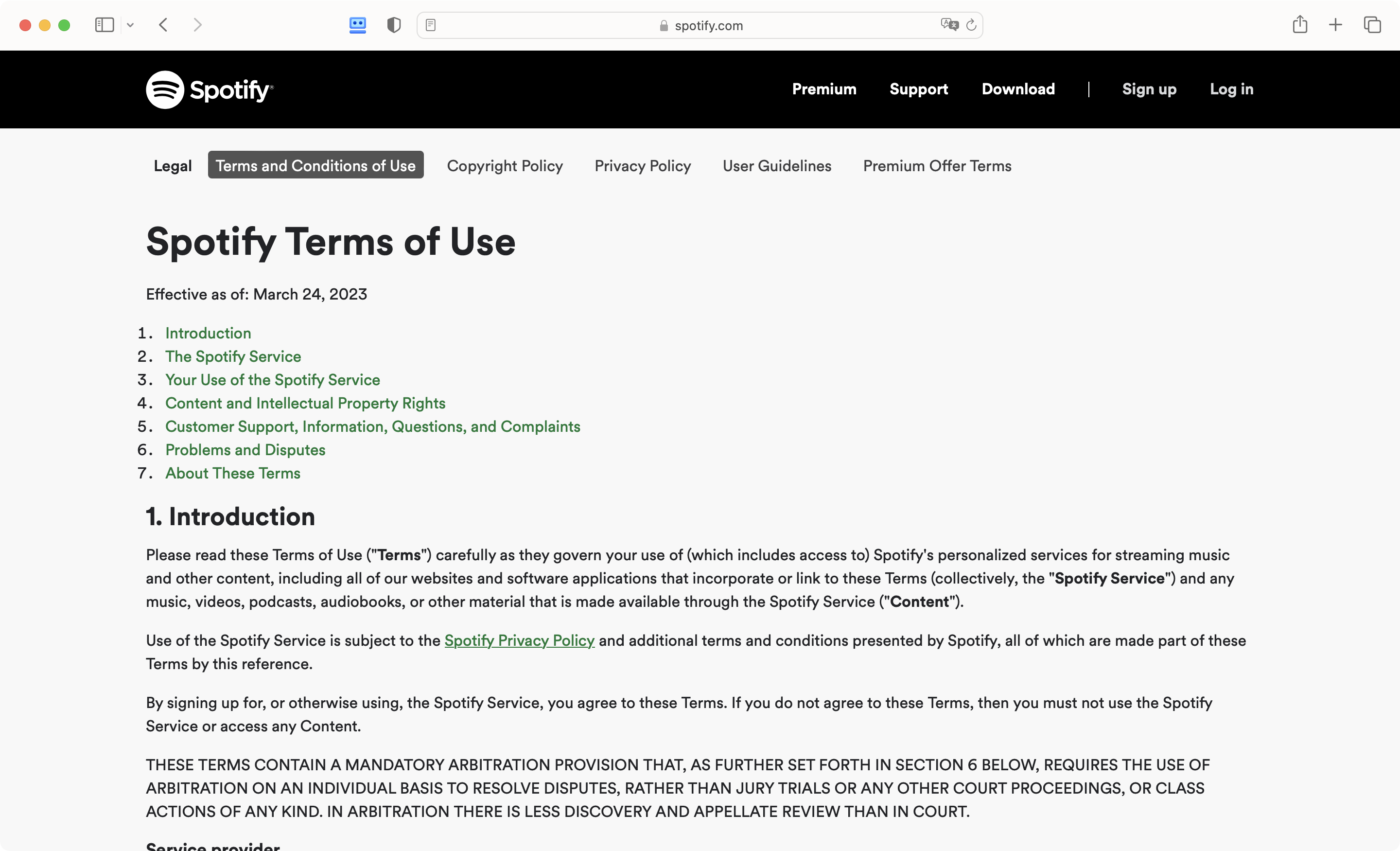
Task: Open the privacy shield icon
Action: [394, 25]
